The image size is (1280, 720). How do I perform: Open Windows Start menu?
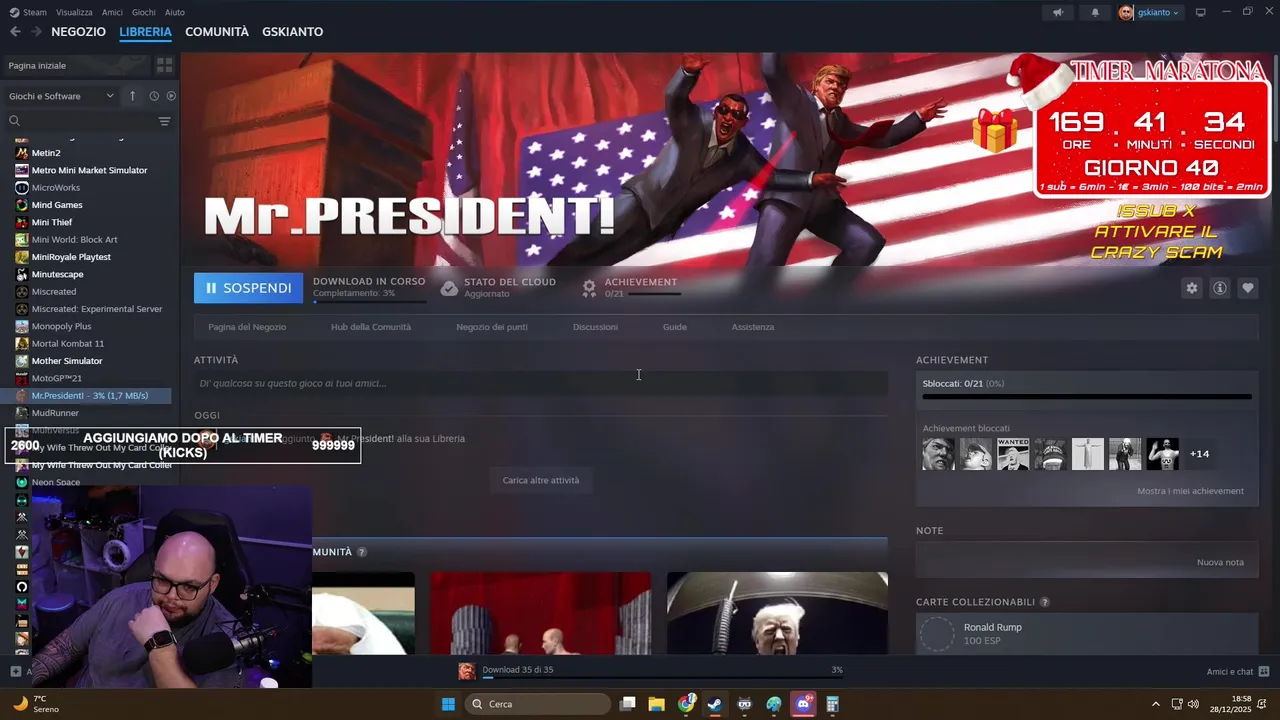coord(448,704)
